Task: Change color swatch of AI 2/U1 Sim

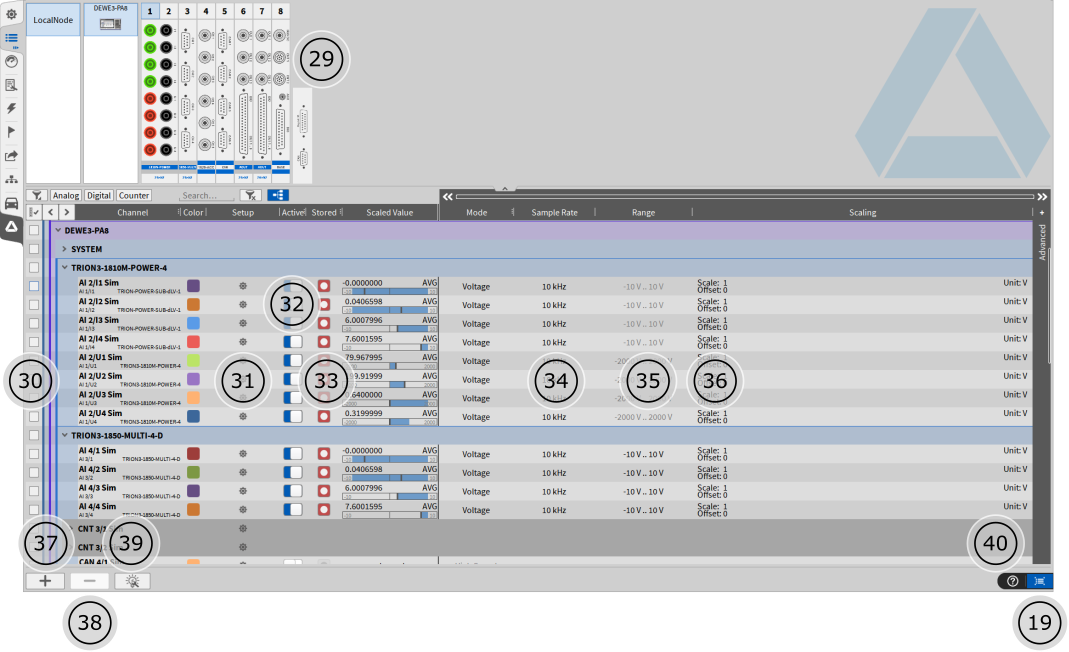Action: (194, 360)
